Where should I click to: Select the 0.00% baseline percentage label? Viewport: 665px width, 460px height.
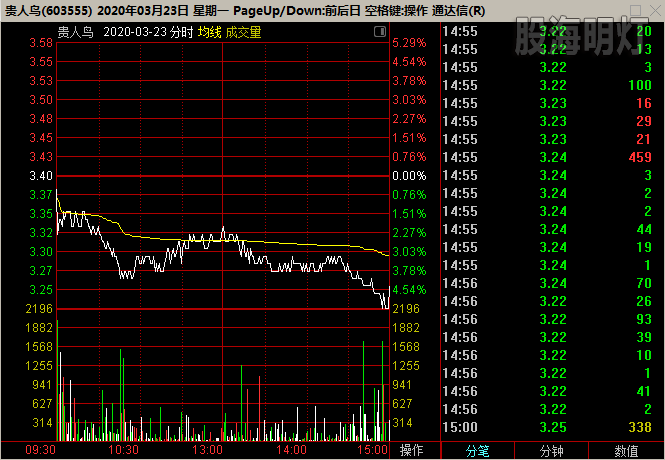coord(409,176)
